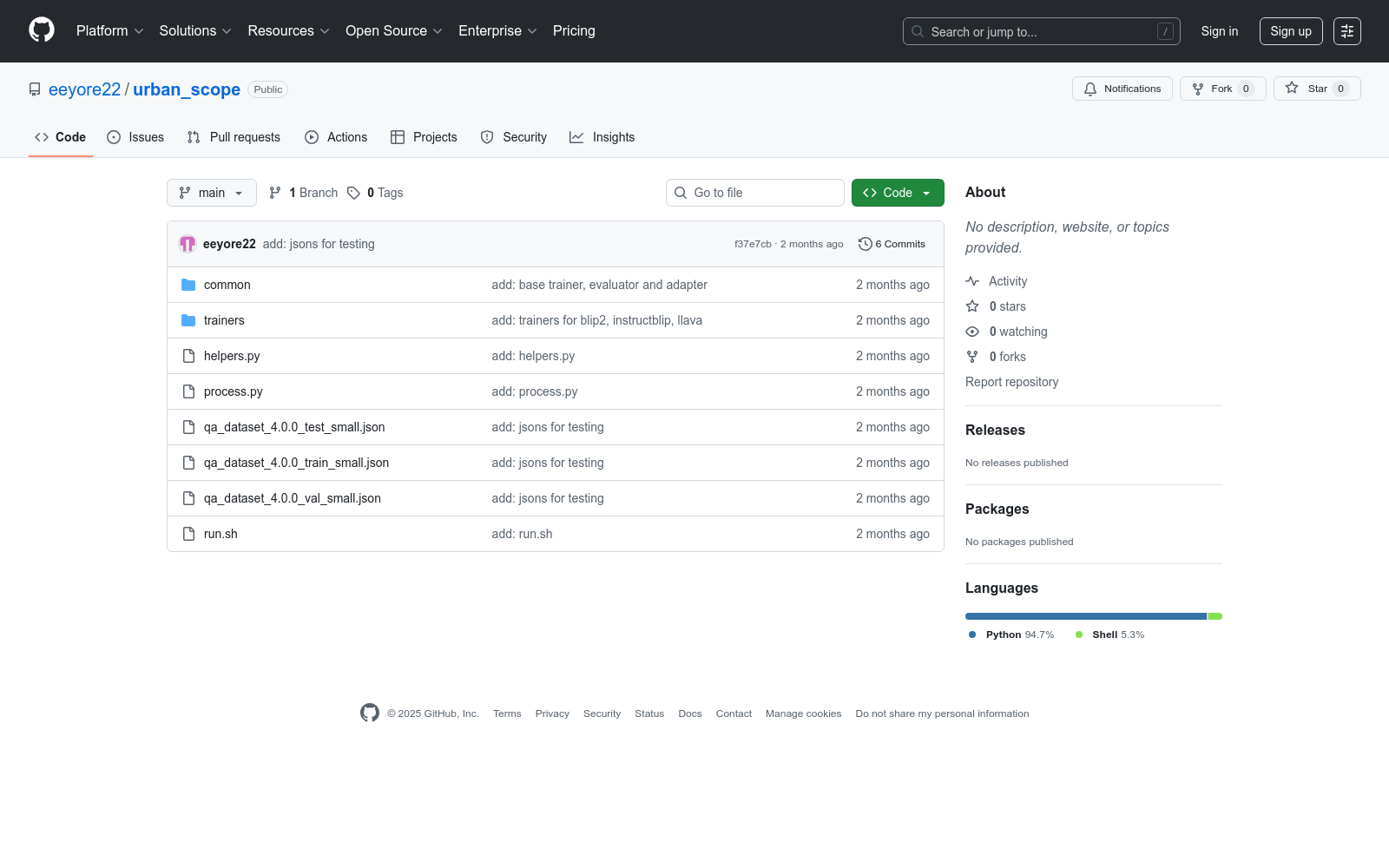Open the Pricing page link
Screen dimensions: 1389x868
[x=574, y=31]
